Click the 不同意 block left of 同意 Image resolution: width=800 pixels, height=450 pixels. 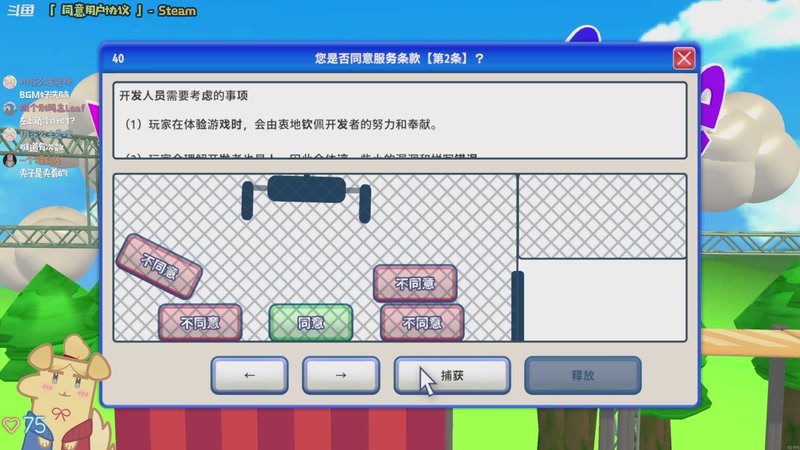click(x=200, y=322)
